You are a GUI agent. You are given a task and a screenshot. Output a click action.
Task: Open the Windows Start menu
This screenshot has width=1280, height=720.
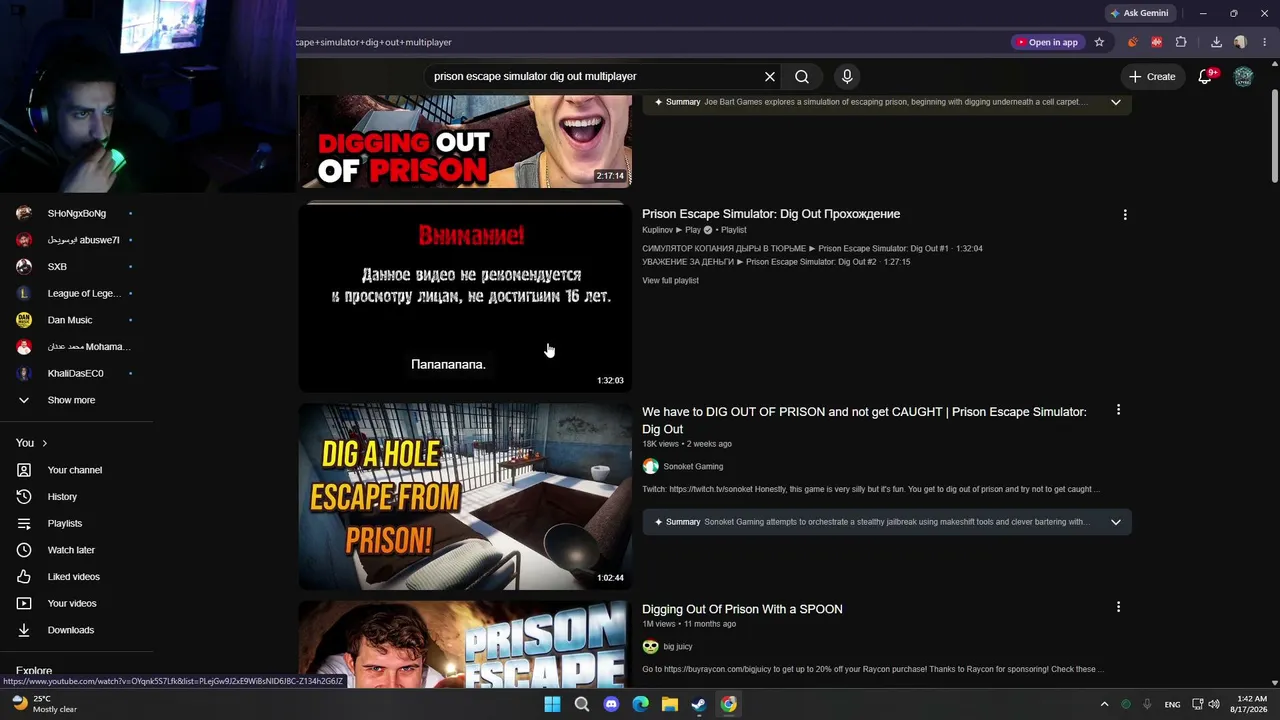pyautogui.click(x=552, y=704)
